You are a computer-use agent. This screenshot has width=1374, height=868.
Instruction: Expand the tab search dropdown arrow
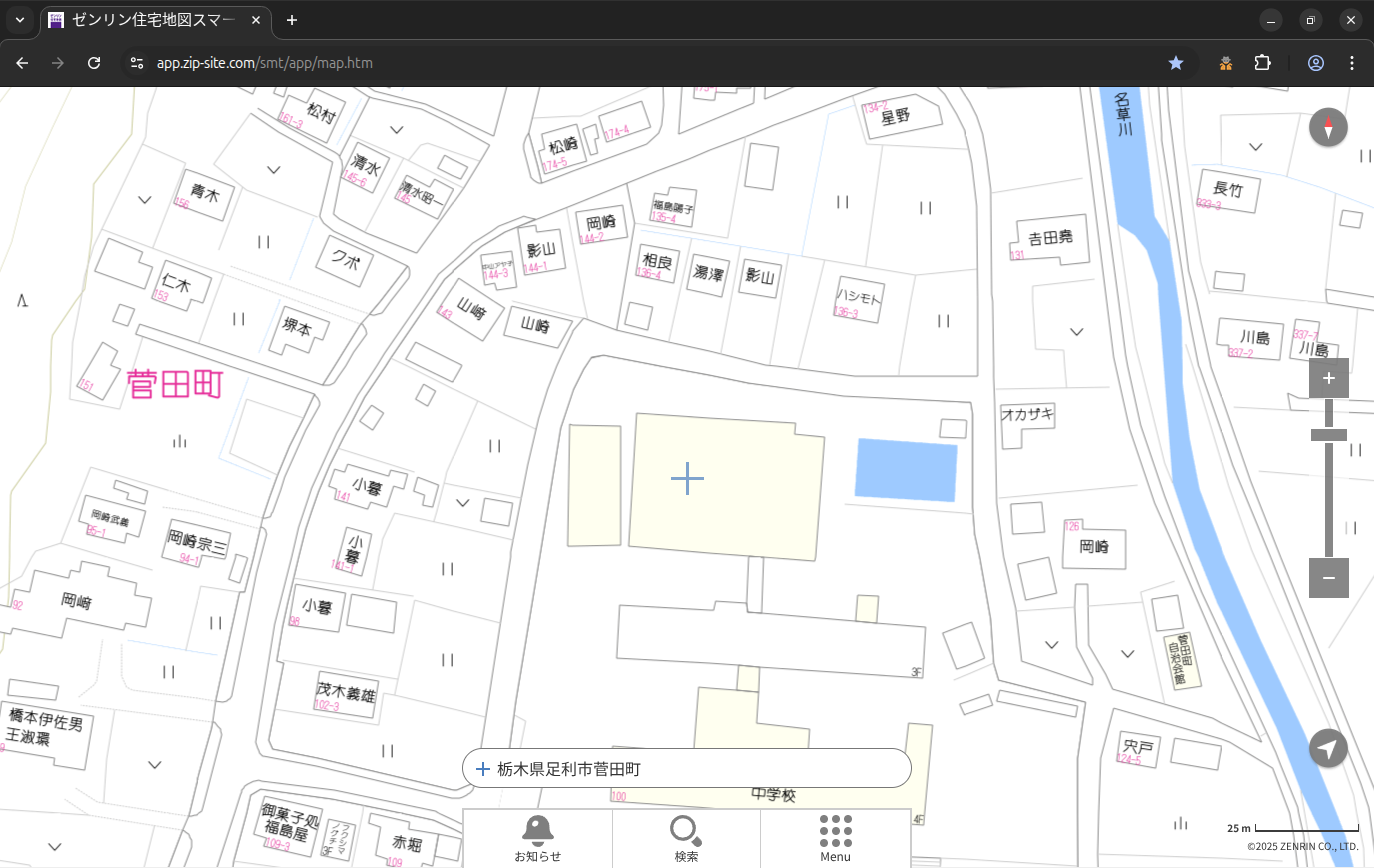point(19,20)
